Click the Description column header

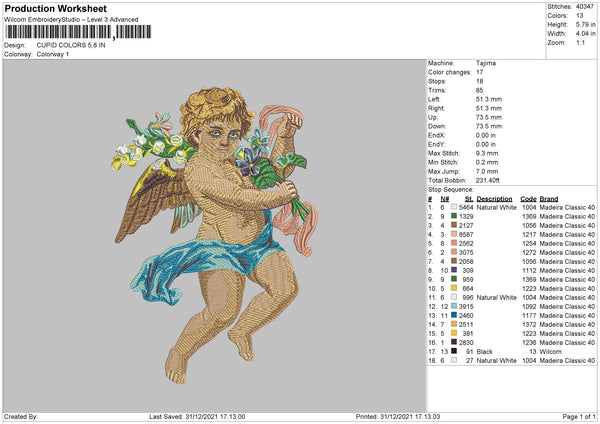click(494, 199)
